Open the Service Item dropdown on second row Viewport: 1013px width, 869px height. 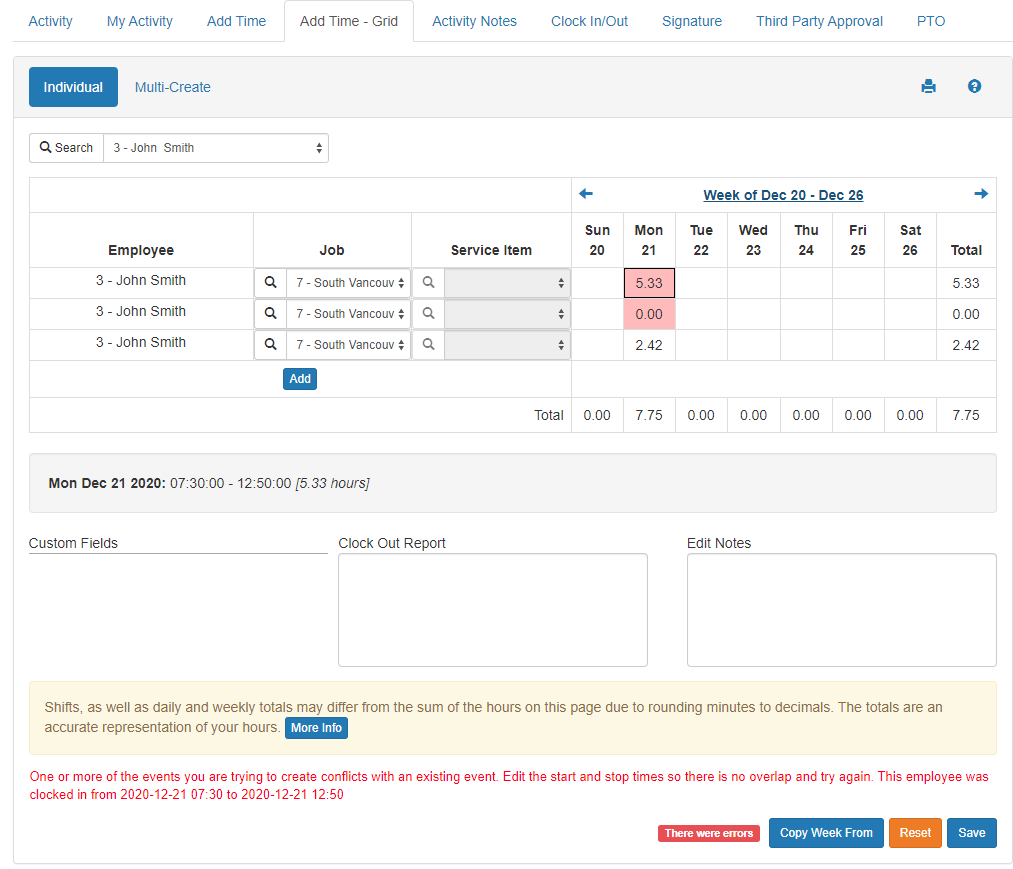pyautogui.click(x=508, y=313)
